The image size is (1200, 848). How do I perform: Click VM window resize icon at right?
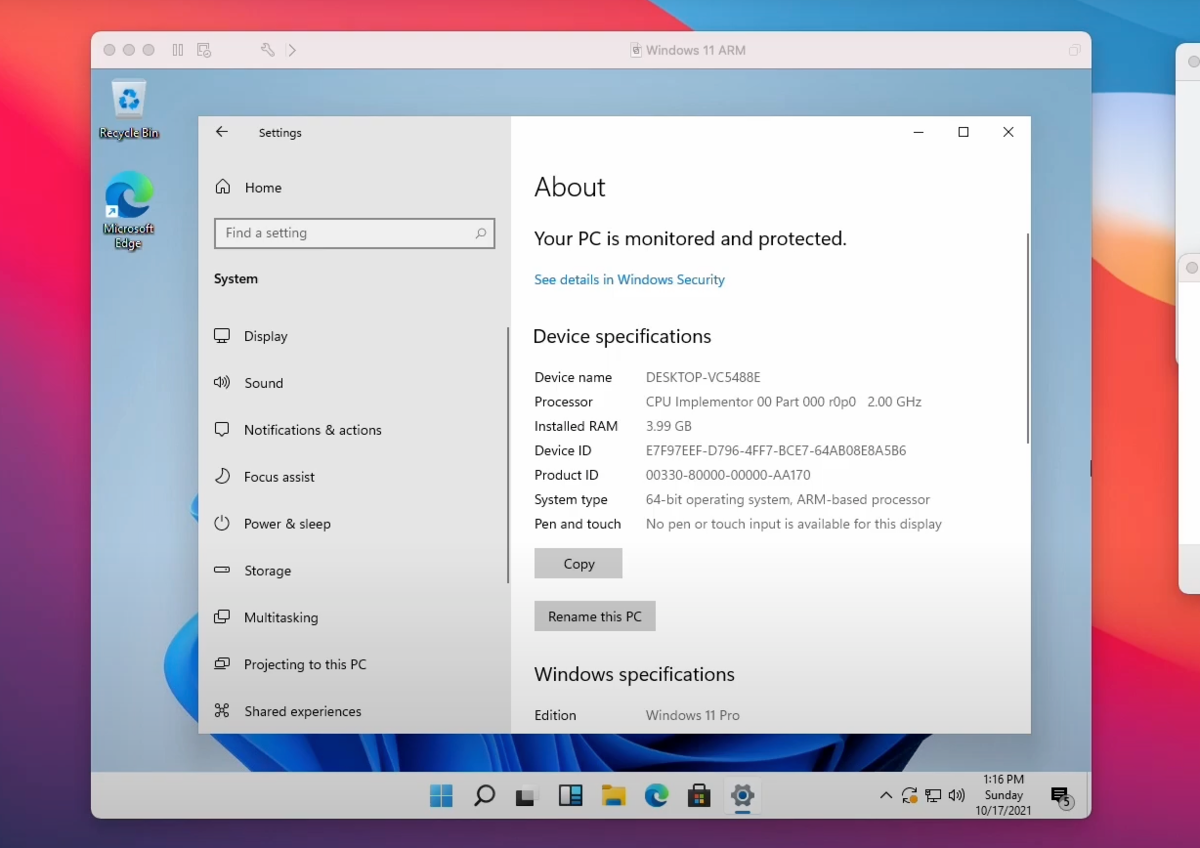pos(1074,50)
